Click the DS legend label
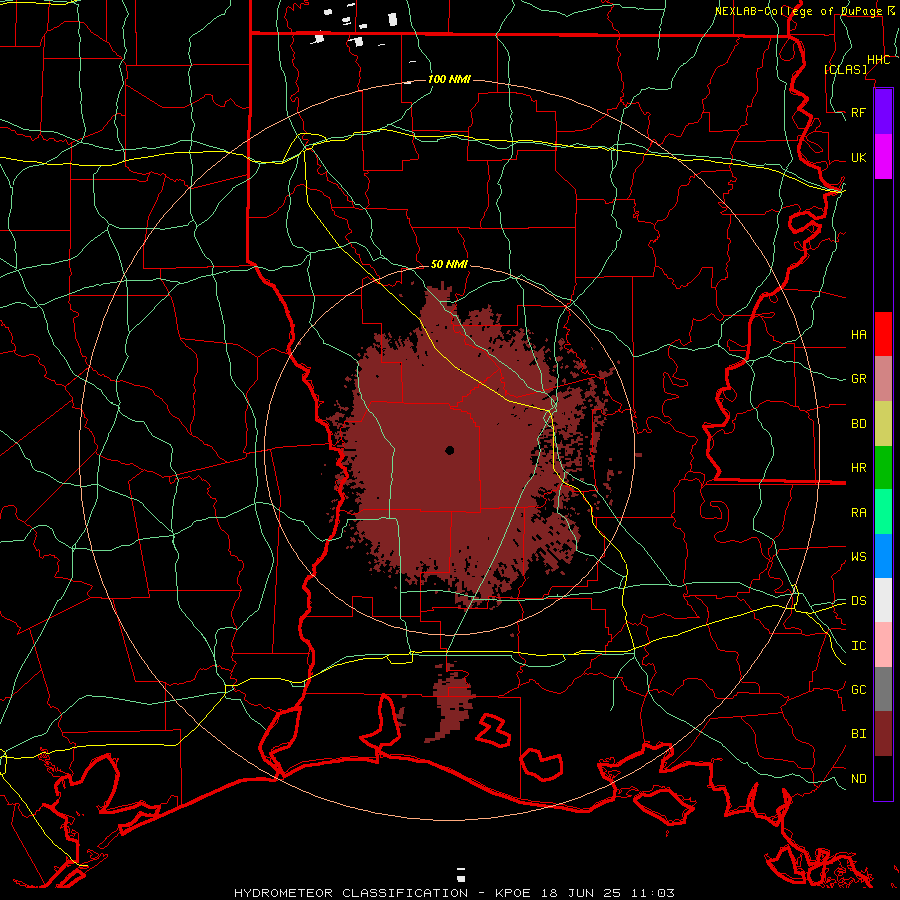This screenshot has height=900, width=900. click(858, 601)
